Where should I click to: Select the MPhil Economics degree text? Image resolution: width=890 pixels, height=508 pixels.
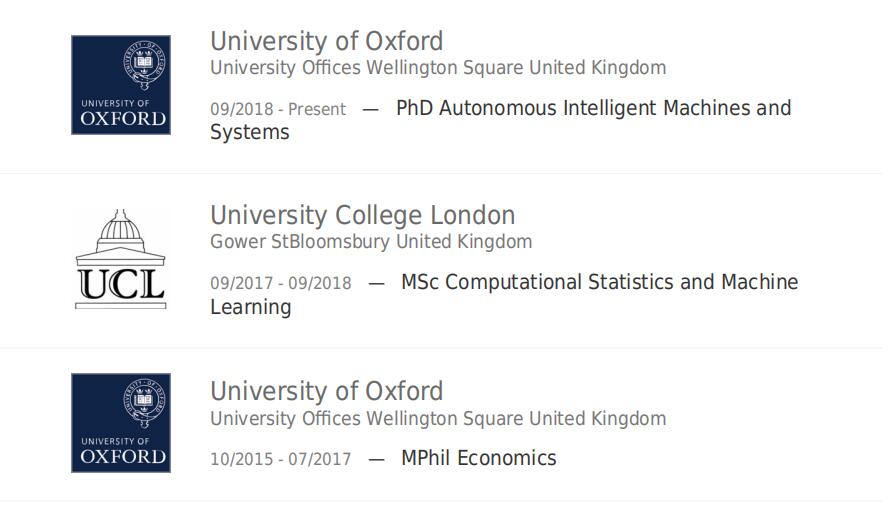coord(478,458)
